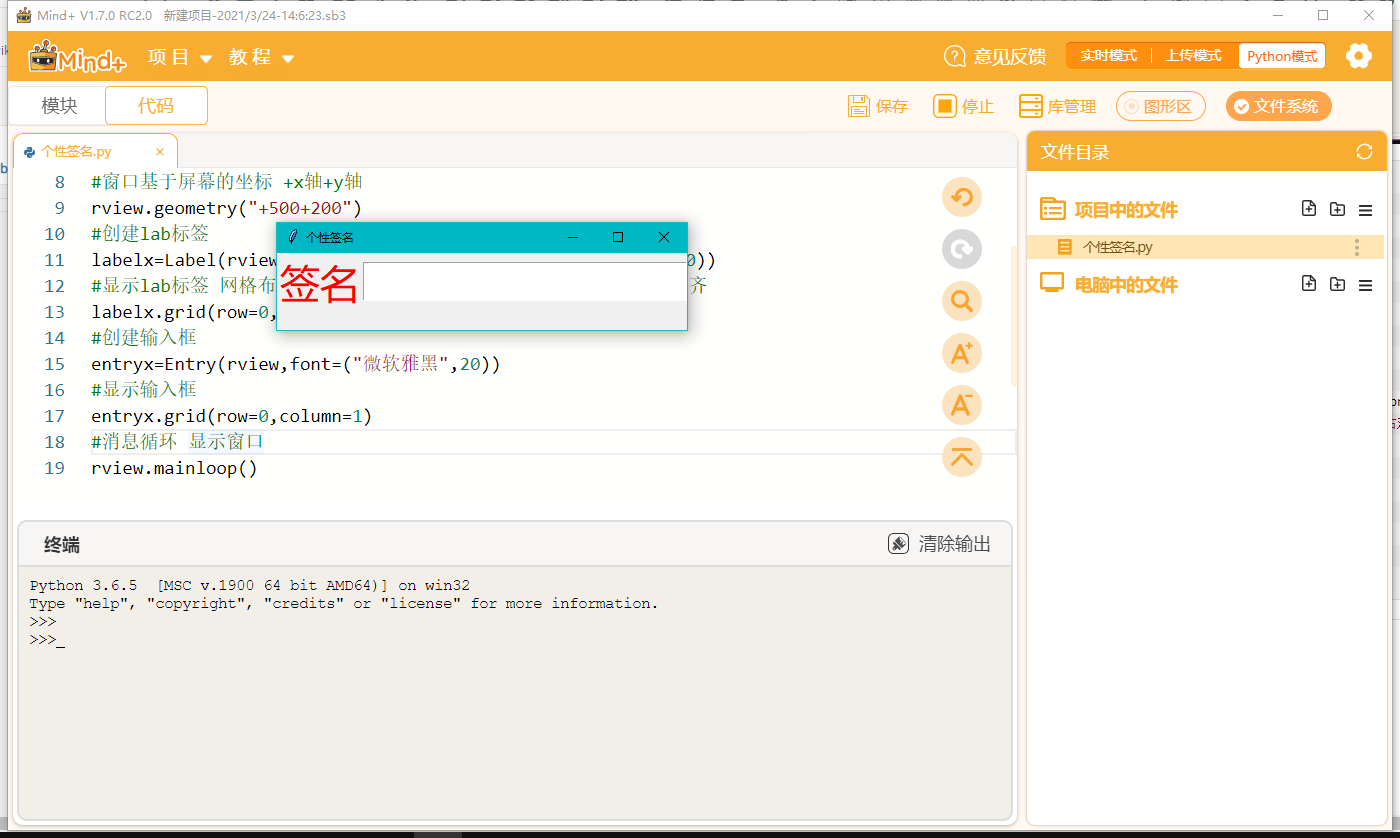Switch to the 代码 tab

click(x=156, y=106)
